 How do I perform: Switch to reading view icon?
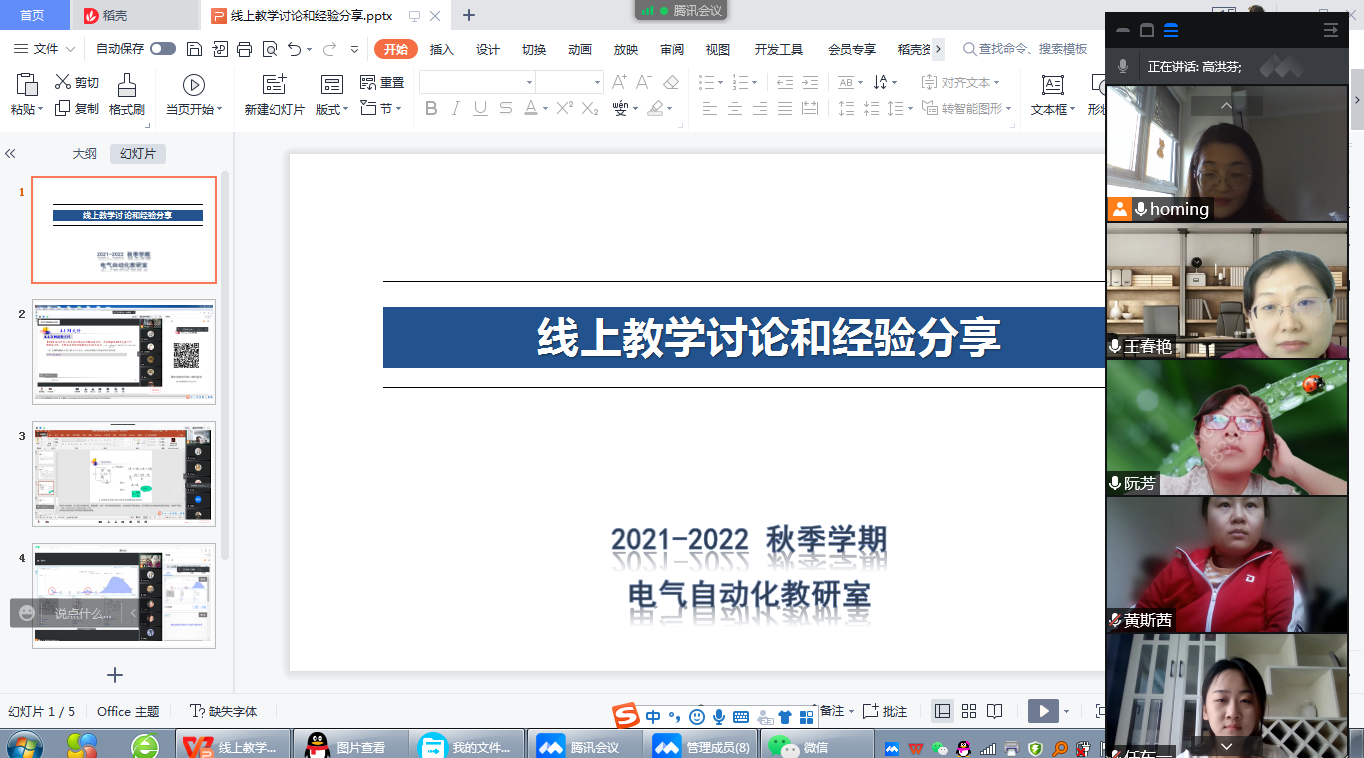(994, 711)
